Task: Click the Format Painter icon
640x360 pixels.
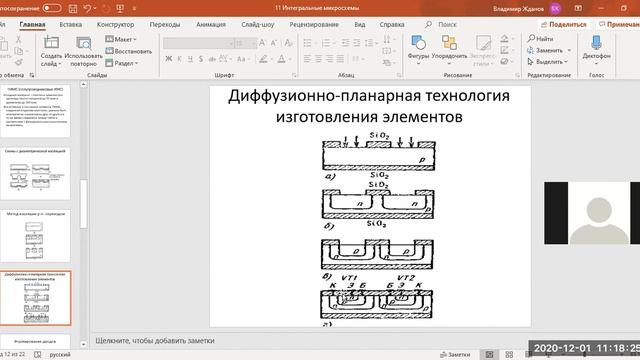Action: tap(18, 62)
